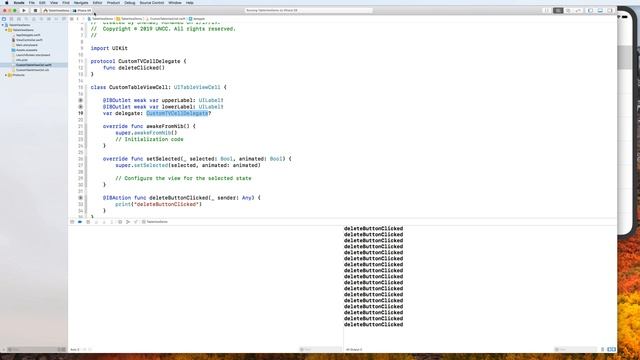Screen dimensions: 640x360
Task: Click the variables view filter field
Action: (320, 349)
